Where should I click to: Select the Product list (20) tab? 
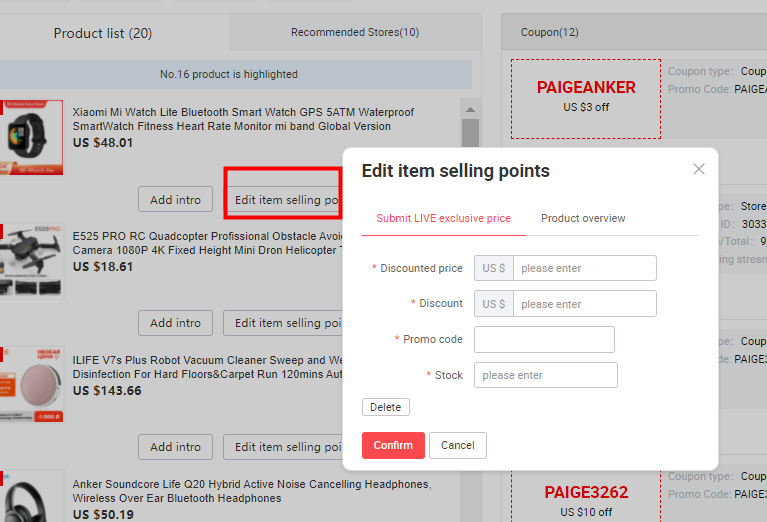tap(103, 33)
